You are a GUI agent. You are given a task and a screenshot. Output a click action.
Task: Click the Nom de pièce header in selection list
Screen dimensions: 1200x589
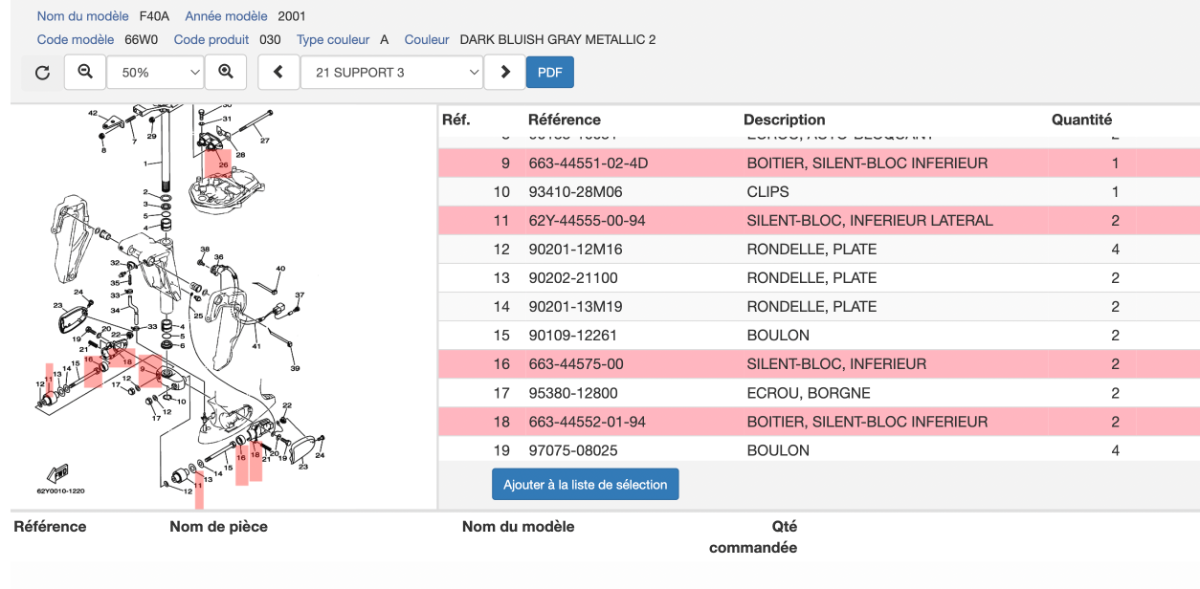218,527
